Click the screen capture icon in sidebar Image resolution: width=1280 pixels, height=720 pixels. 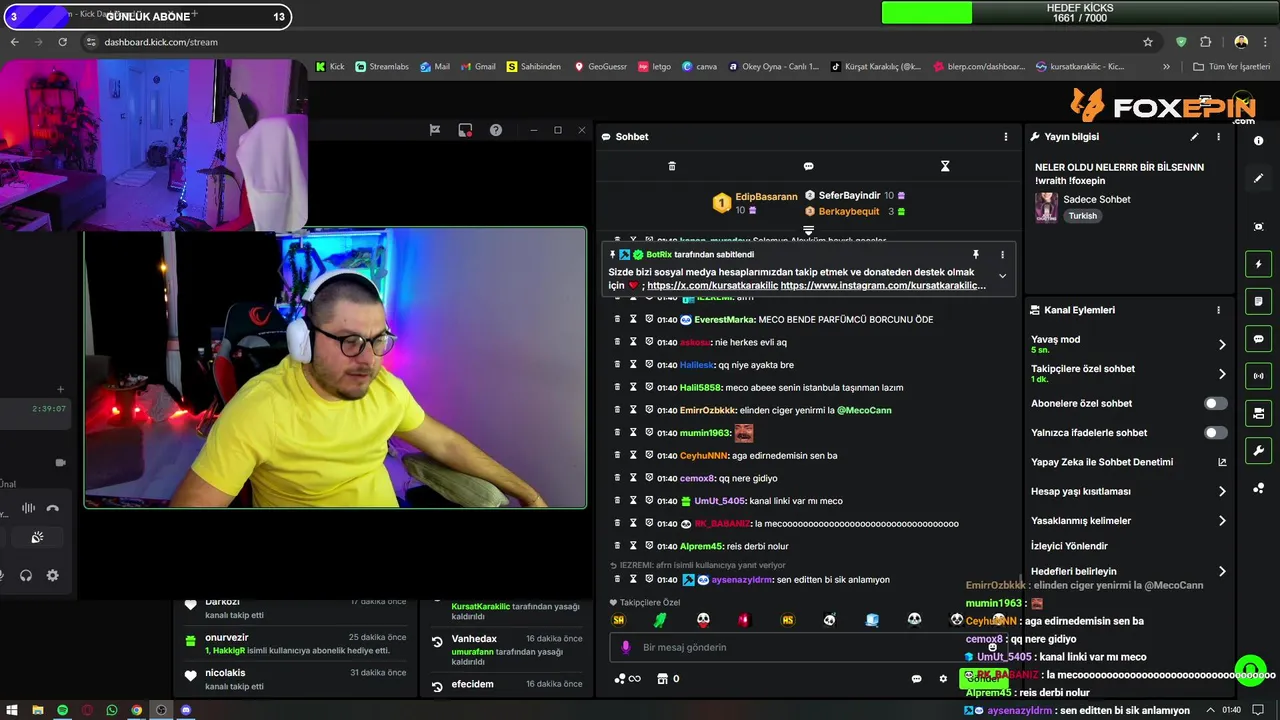1258,227
